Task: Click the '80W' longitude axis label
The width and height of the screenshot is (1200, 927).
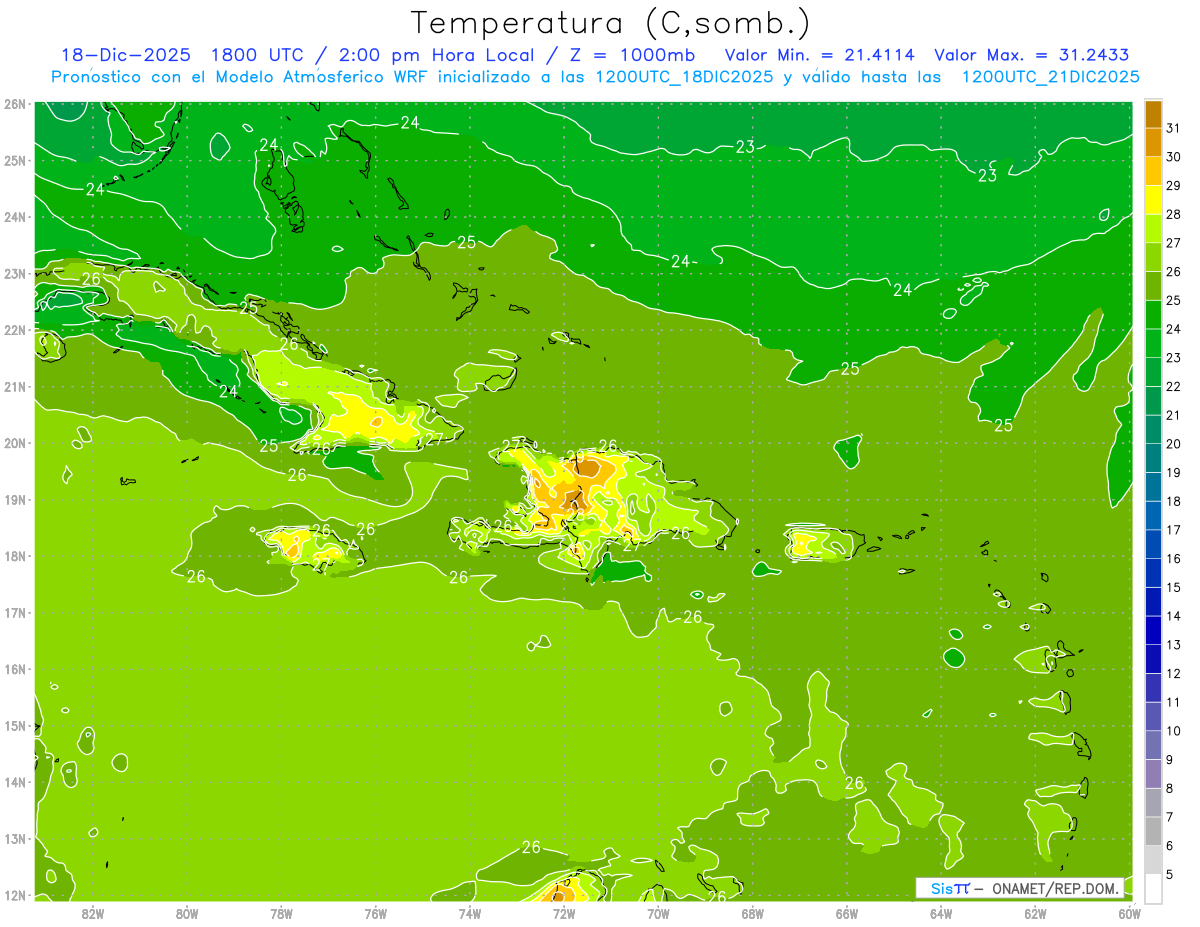Action: pos(187,913)
